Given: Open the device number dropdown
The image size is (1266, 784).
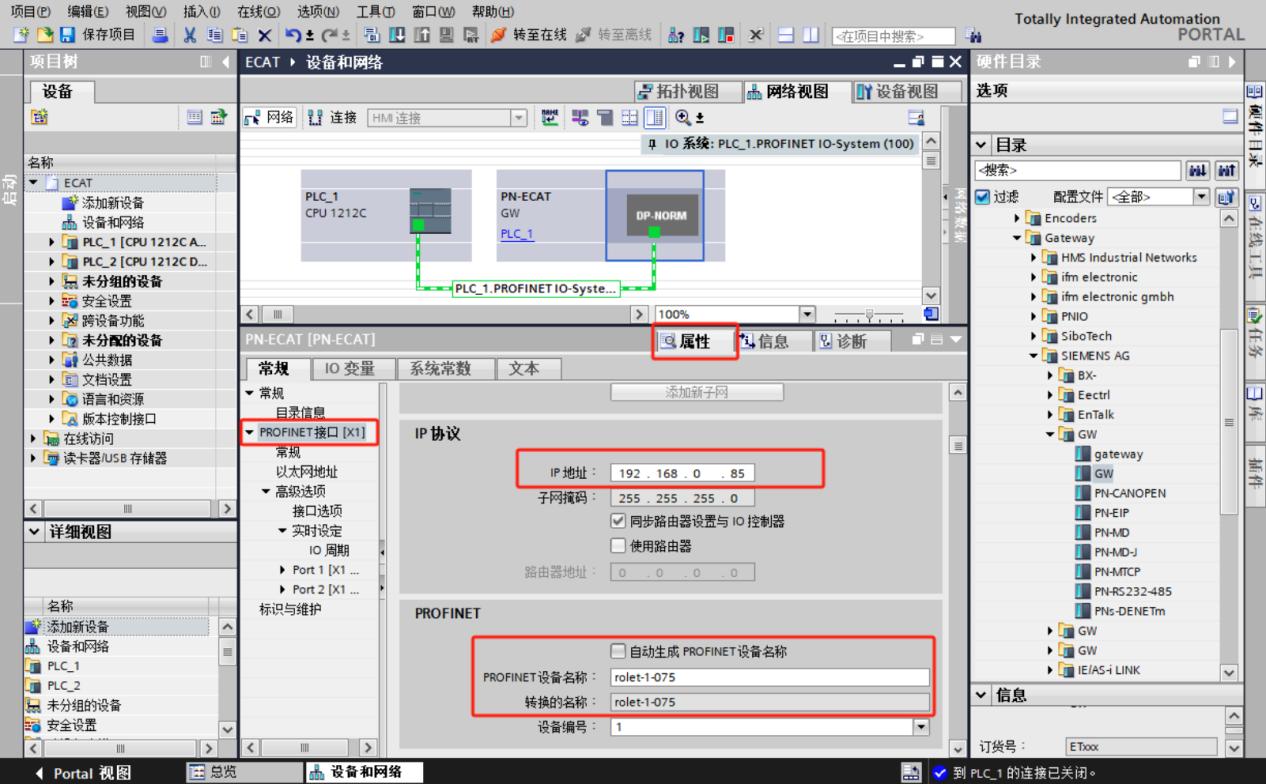Looking at the screenshot, I should point(921,727).
